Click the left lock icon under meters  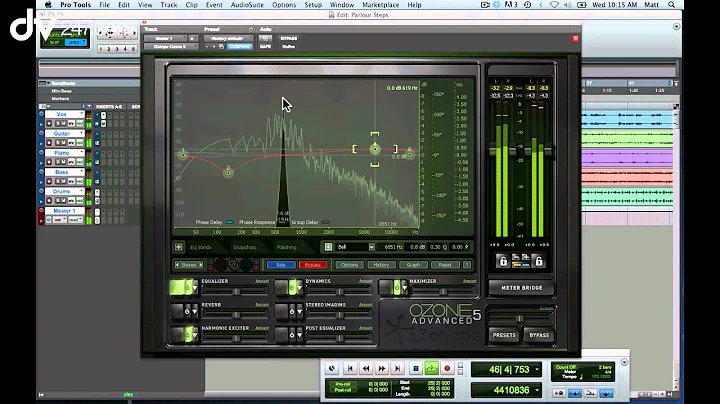[x=503, y=261]
